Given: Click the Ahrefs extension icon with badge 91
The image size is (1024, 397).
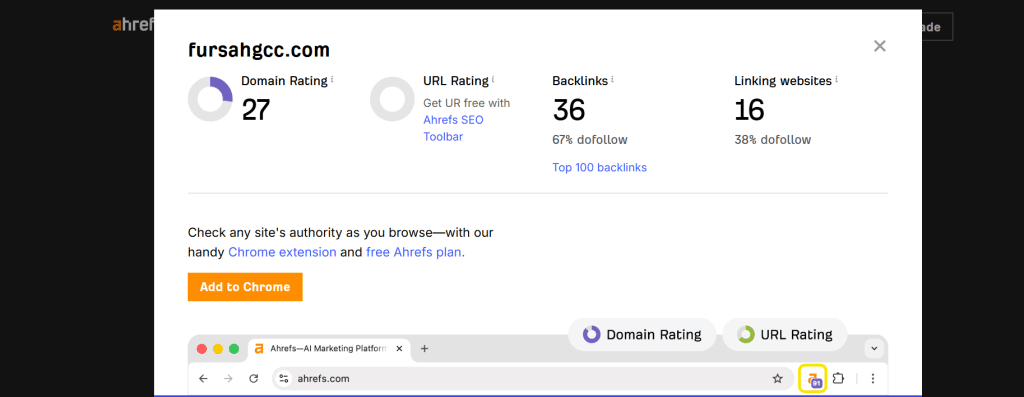Looking at the screenshot, I should click(x=813, y=379).
